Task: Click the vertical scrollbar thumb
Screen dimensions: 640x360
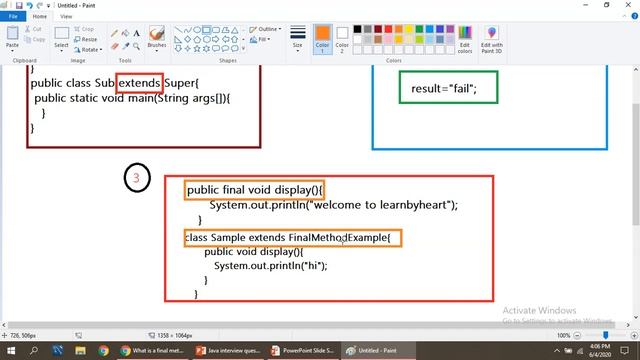Action: [x=636, y=164]
